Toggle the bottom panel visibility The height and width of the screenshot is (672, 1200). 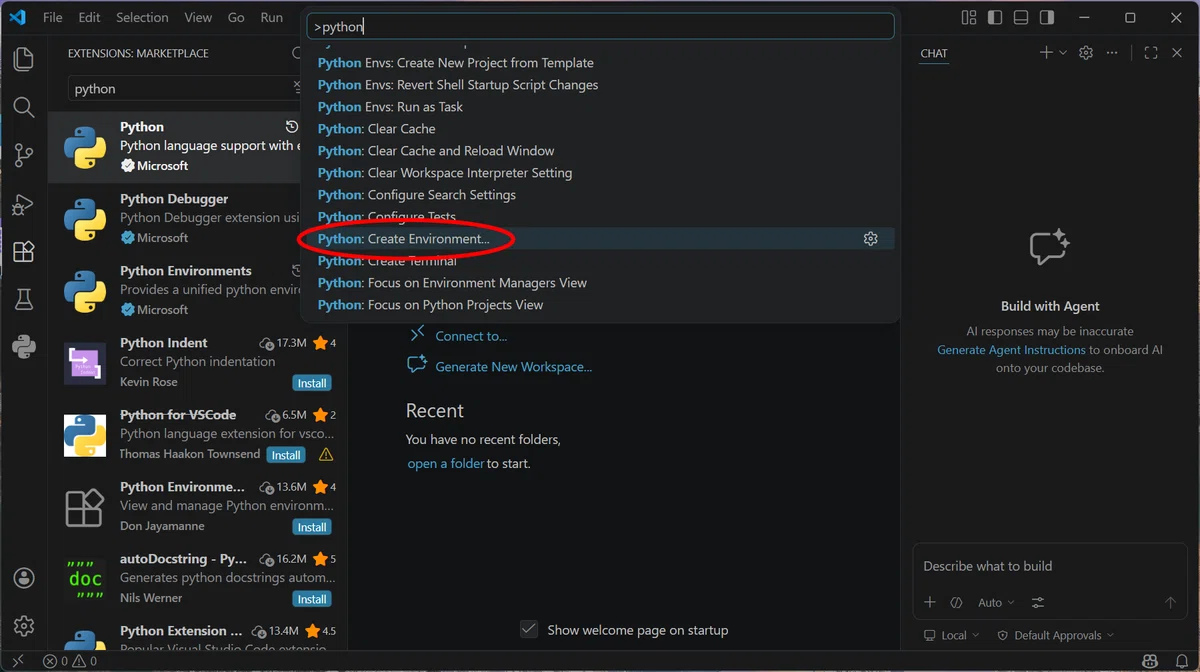1020,17
